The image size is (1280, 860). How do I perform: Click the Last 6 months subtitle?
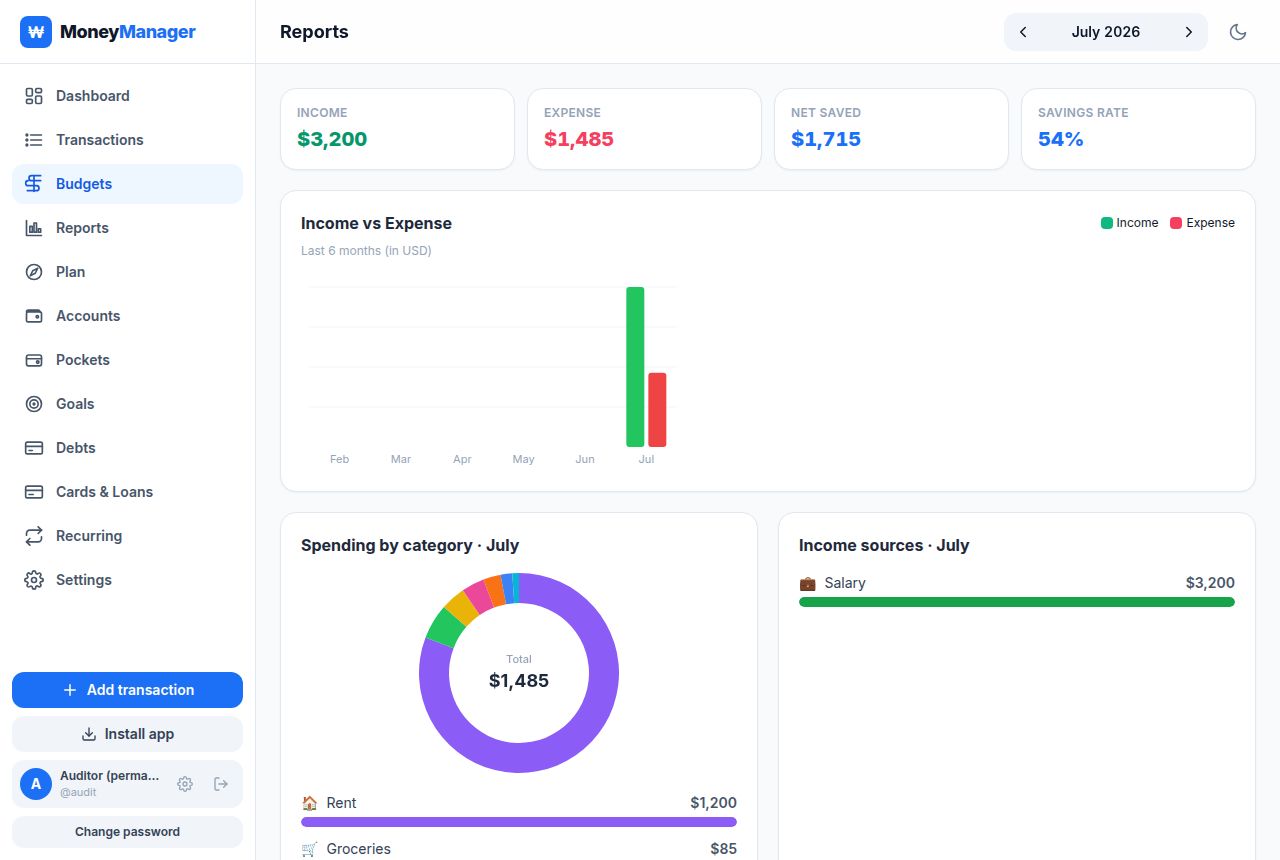click(x=366, y=251)
